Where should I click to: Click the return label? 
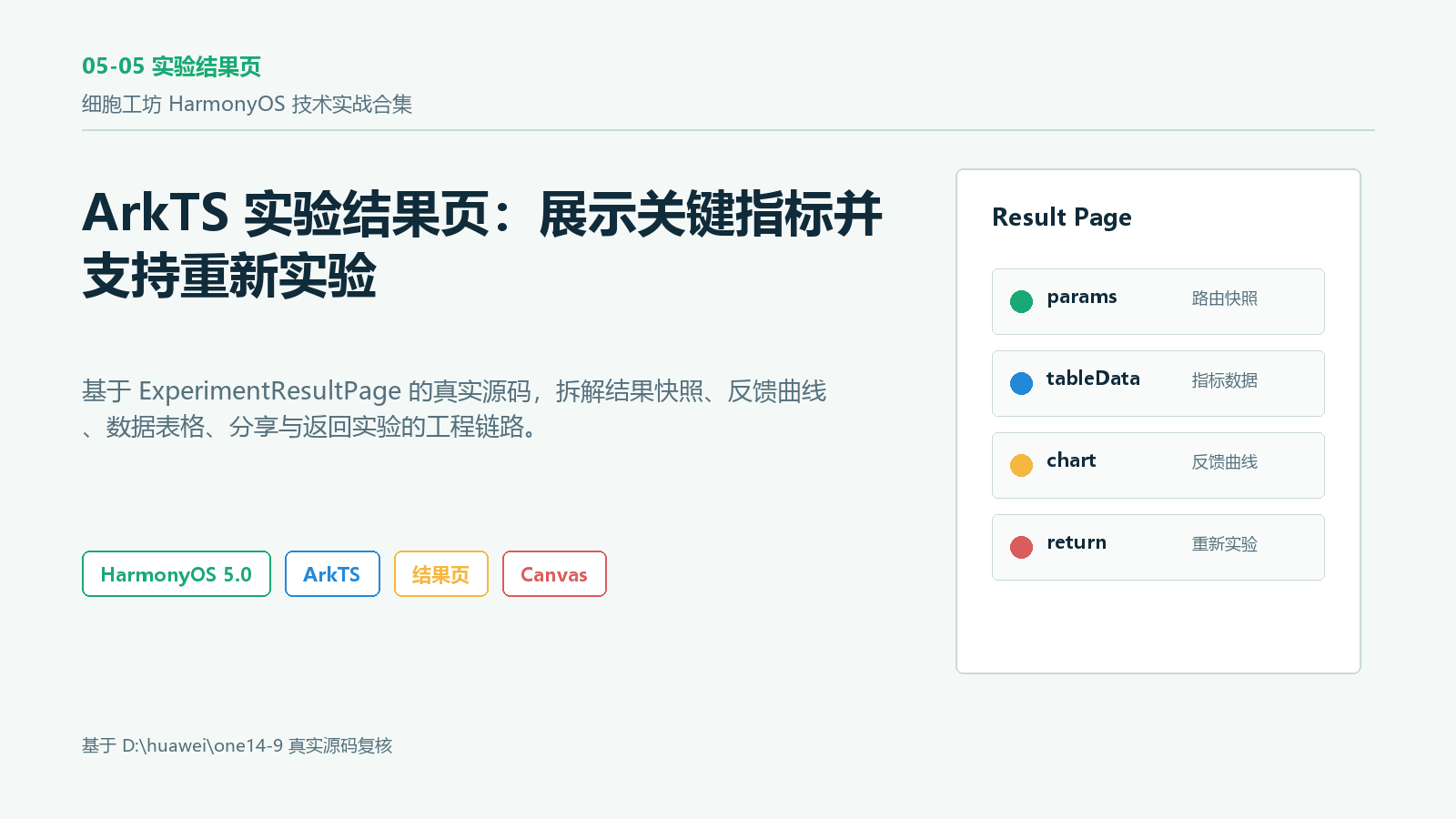pyautogui.click(x=1077, y=542)
